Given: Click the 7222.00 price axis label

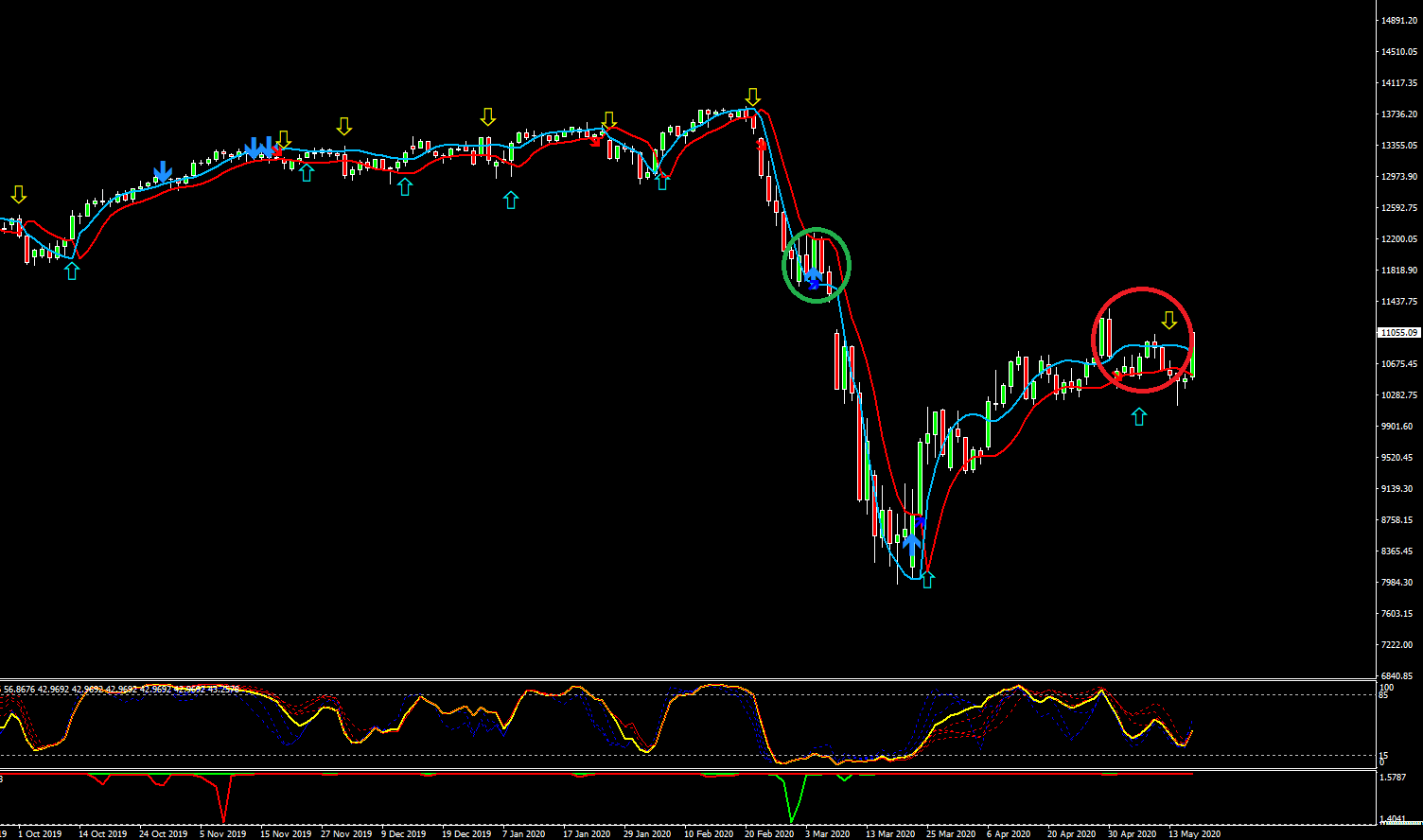Looking at the screenshot, I should pos(1397,645).
